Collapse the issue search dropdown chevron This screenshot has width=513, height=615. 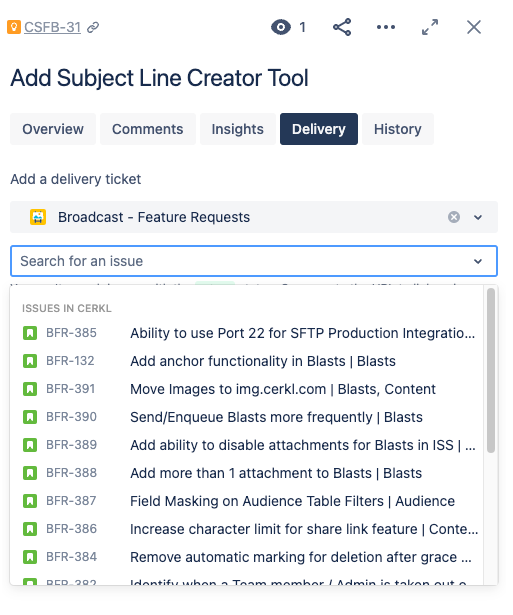[x=478, y=261]
